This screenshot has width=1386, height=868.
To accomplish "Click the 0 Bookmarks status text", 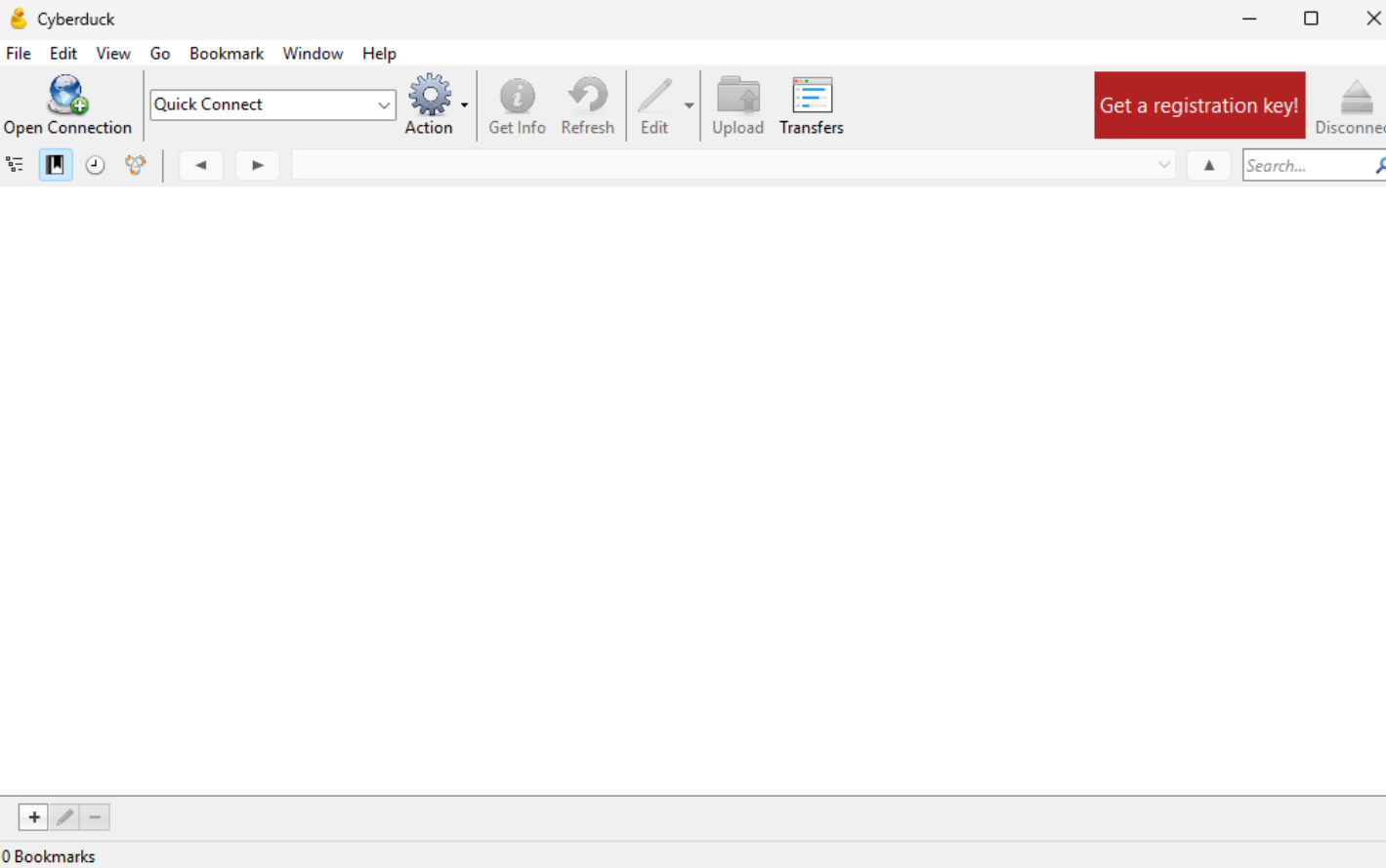I will 49,856.
